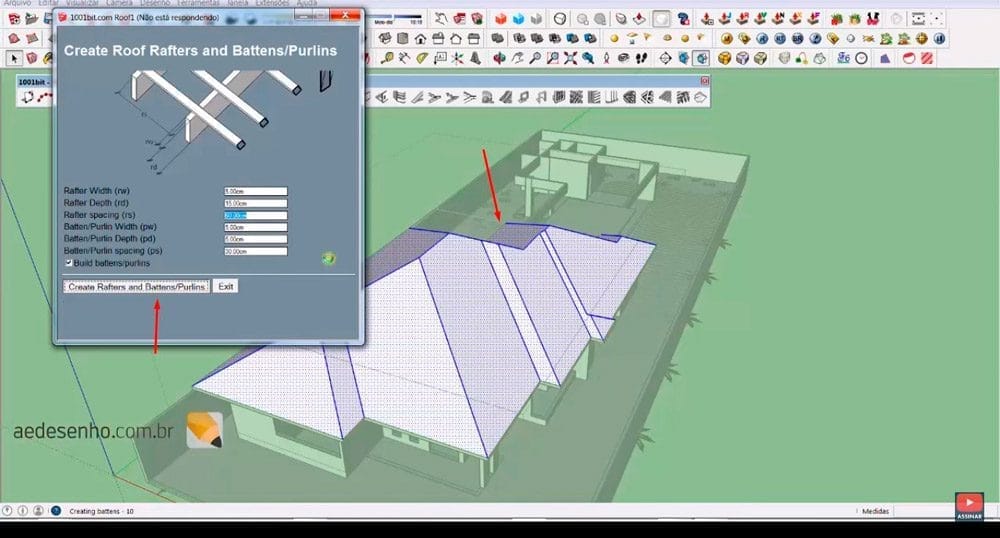Click the yellow sphere icon in second toolbar row
This screenshot has width=1000, height=538.
coord(614,38)
